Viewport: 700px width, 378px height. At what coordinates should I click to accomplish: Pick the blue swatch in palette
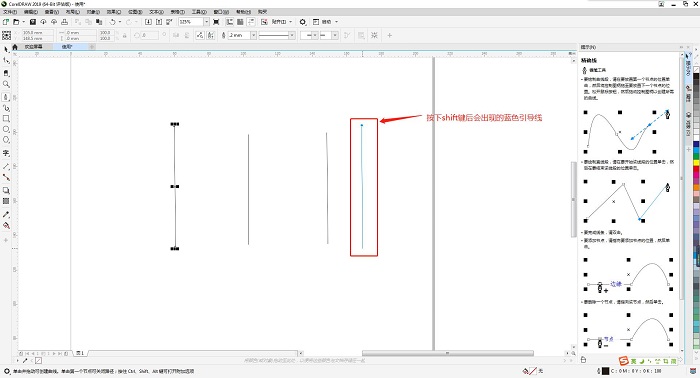tap(696, 145)
